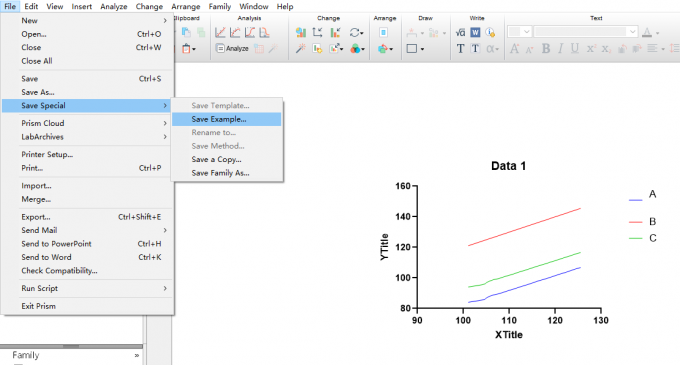This screenshot has height=365, width=680.
Task: Expand the rectangle shape dropdown in Draw
Action: point(422,49)
